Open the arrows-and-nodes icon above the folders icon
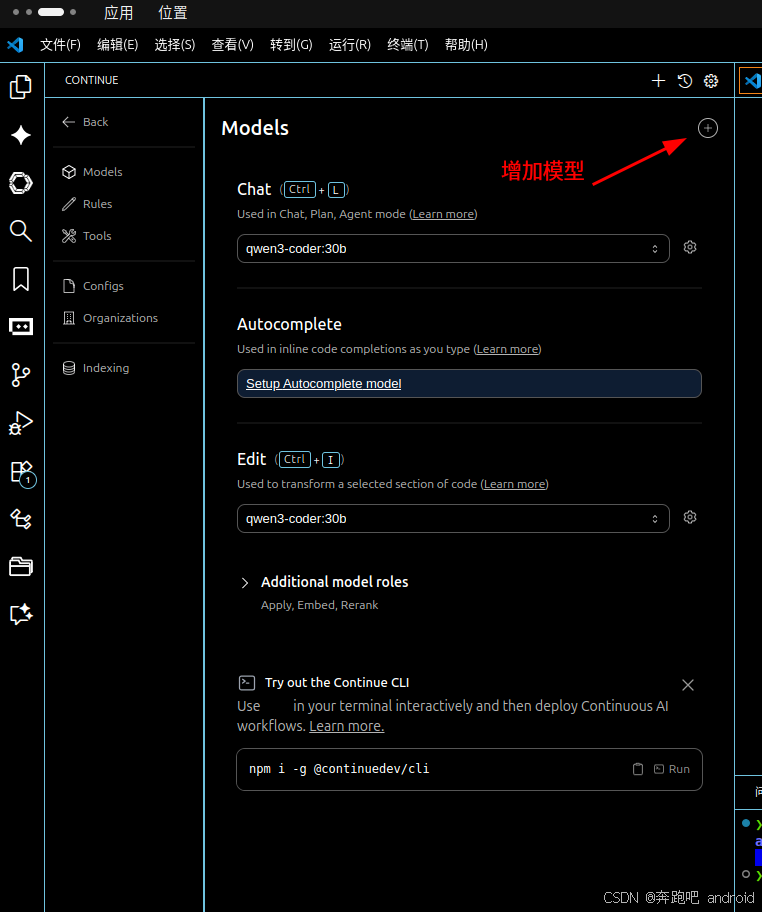 click(21, 519)
